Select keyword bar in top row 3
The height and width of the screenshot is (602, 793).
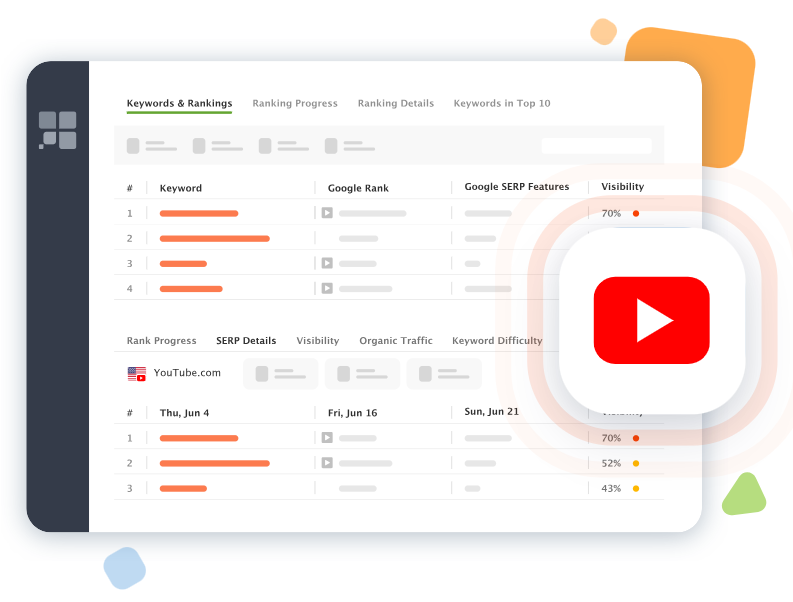click(183, 264)
